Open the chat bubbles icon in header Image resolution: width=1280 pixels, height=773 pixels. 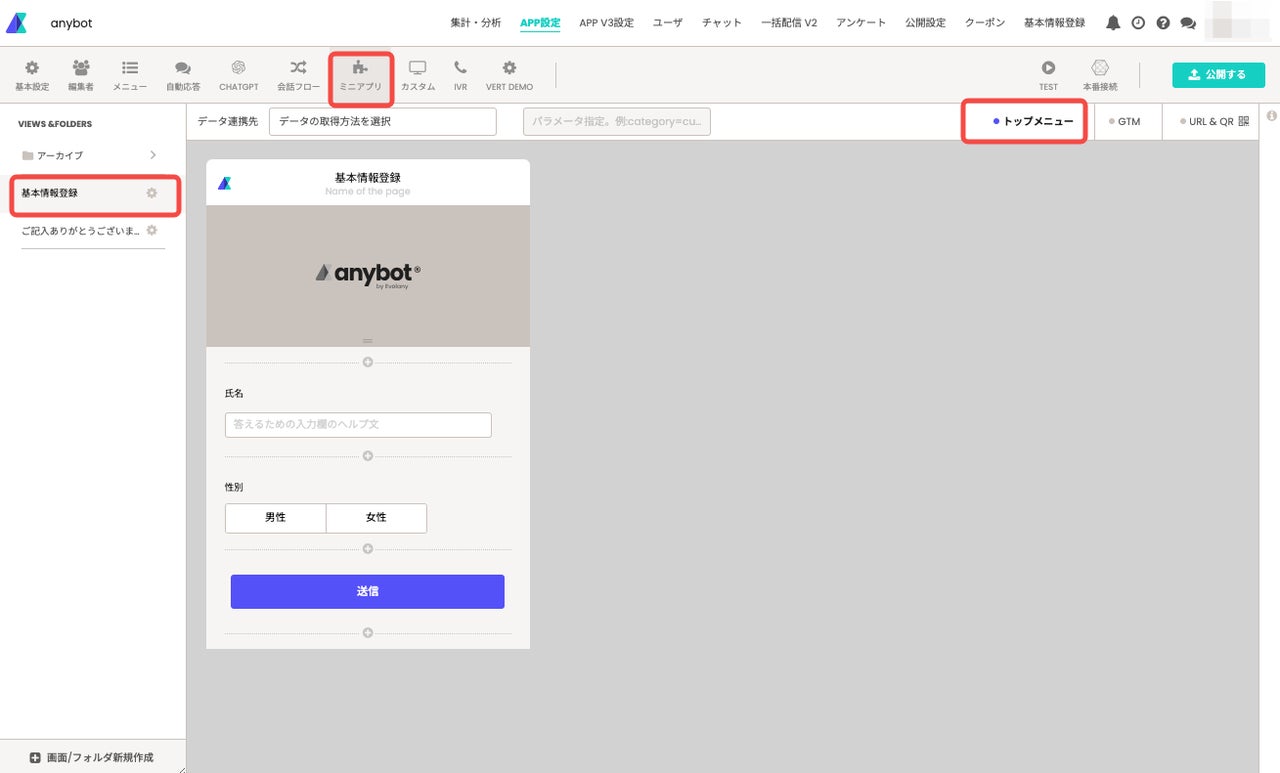[1188, 23]
